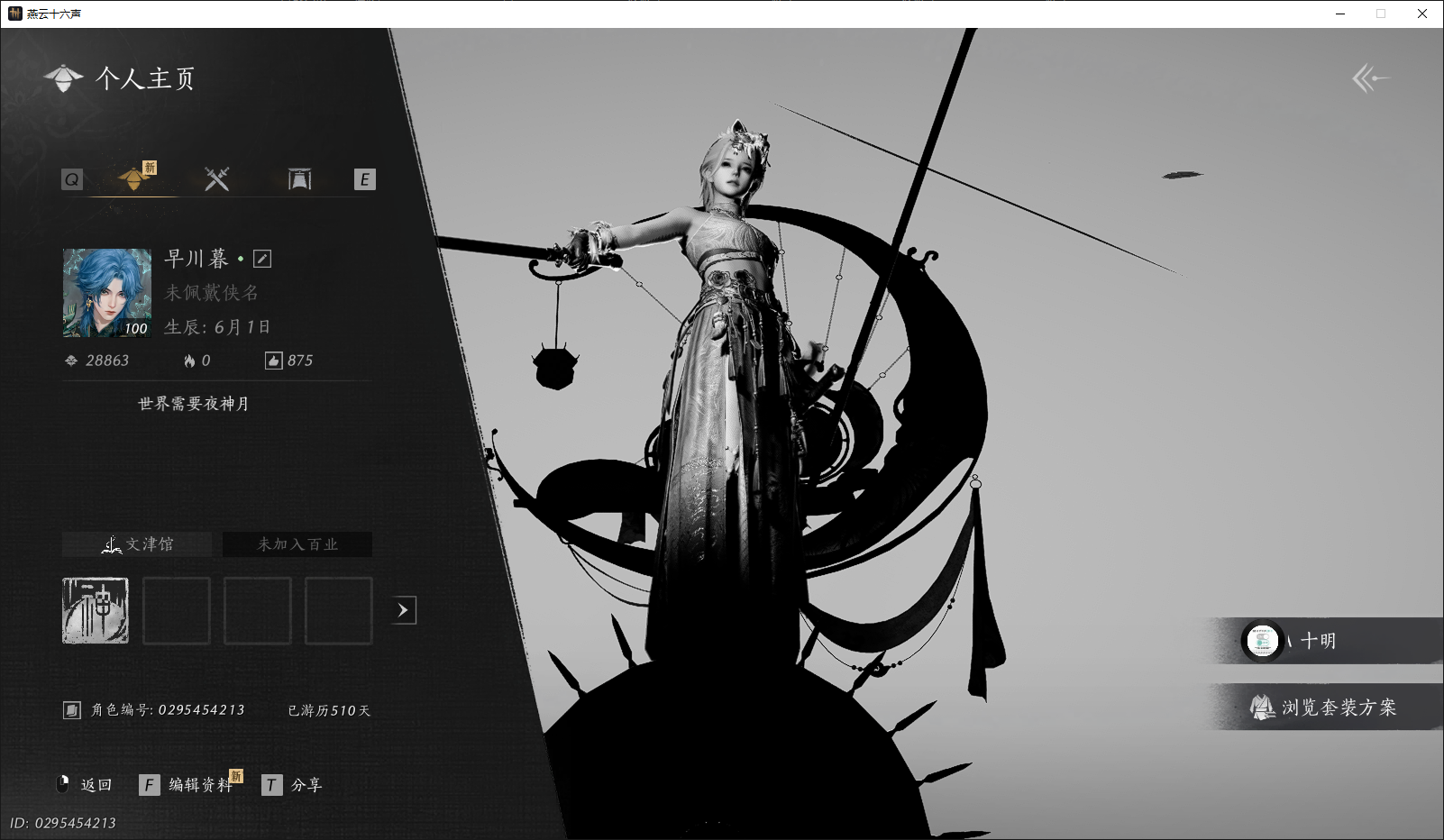Open the gate building tab
Image resolution: width=1444 pixels, height=840 pixels.
tap(299, 178)
